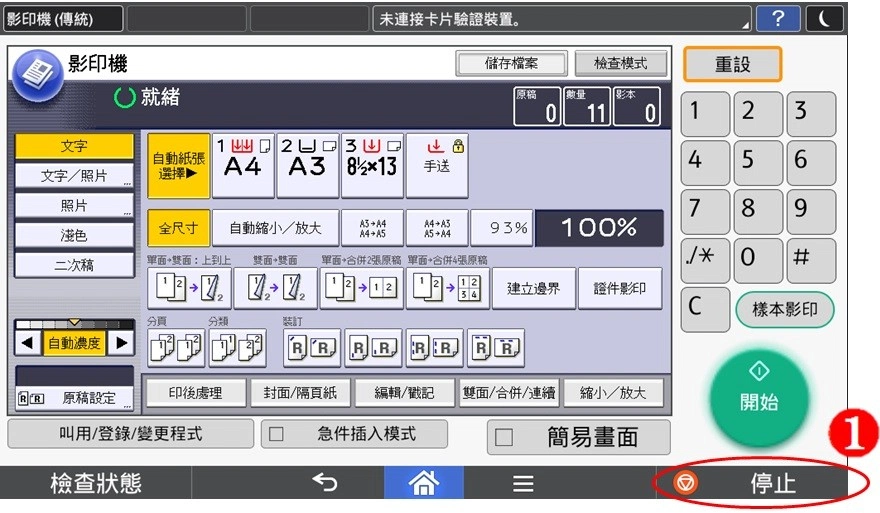Open 雙面/合併/連續 menu
Viewport: 880px width, 513px height.
pos(509,392)
